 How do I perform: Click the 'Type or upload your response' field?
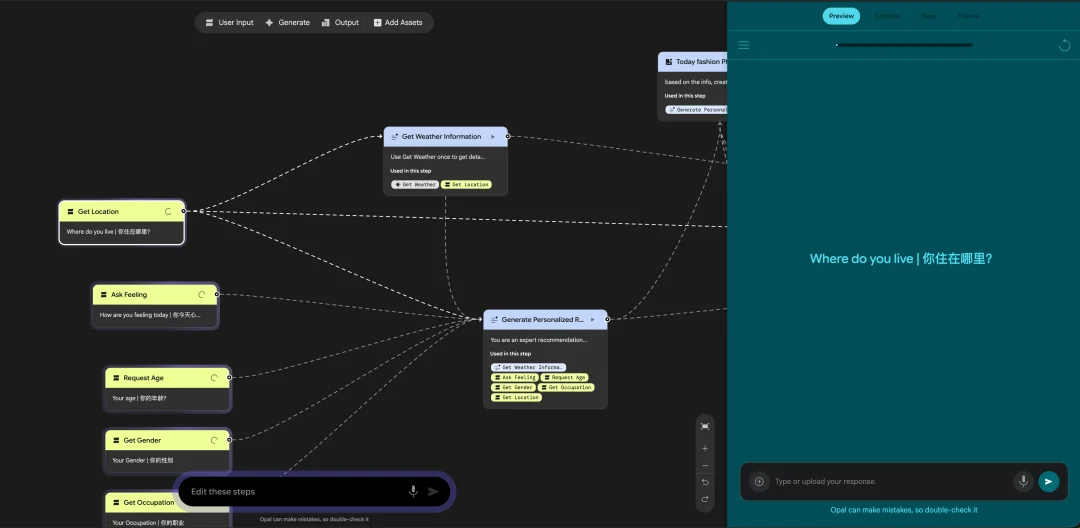point(885,481)
